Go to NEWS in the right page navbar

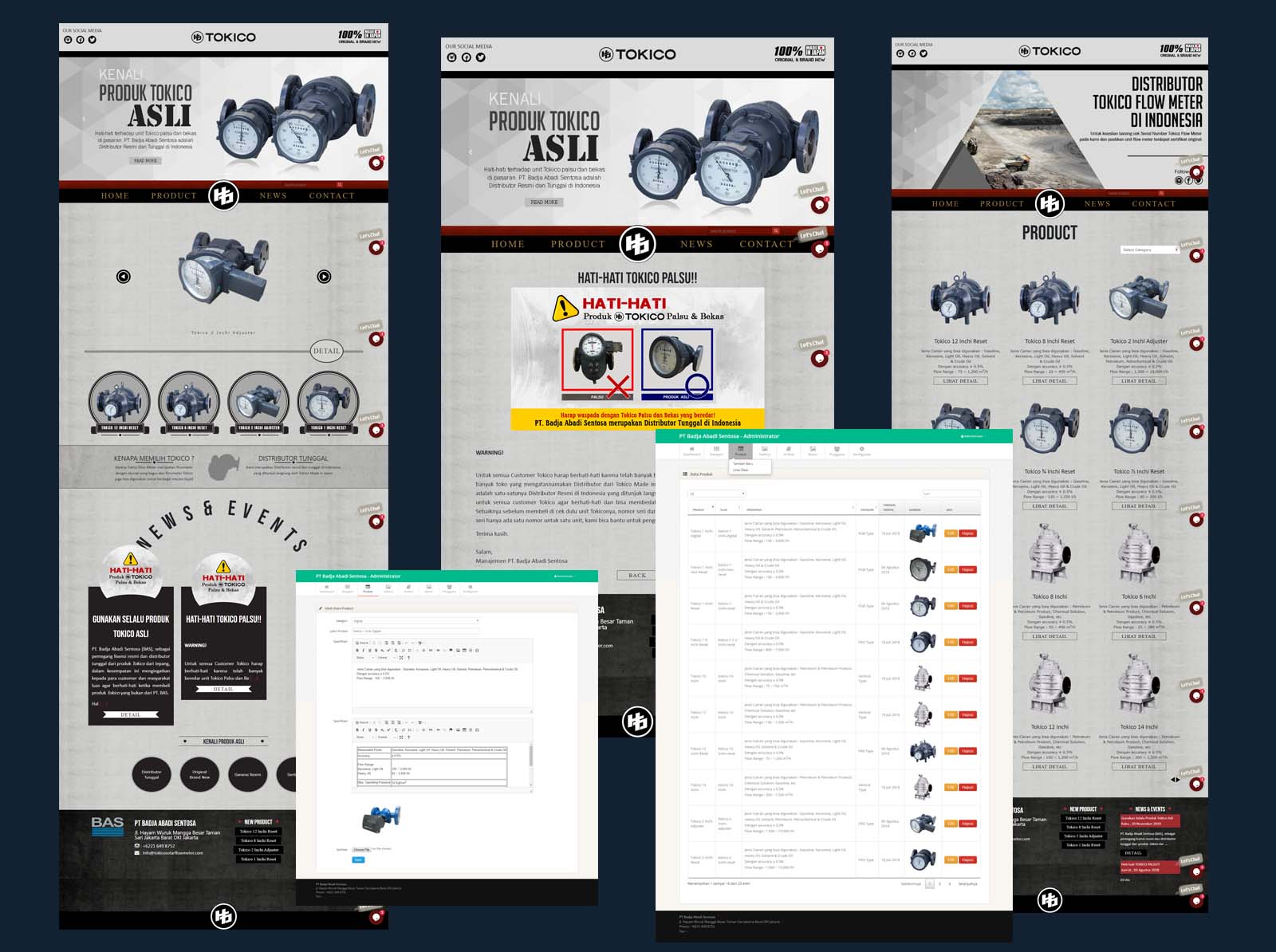[x=1097, y=204]
